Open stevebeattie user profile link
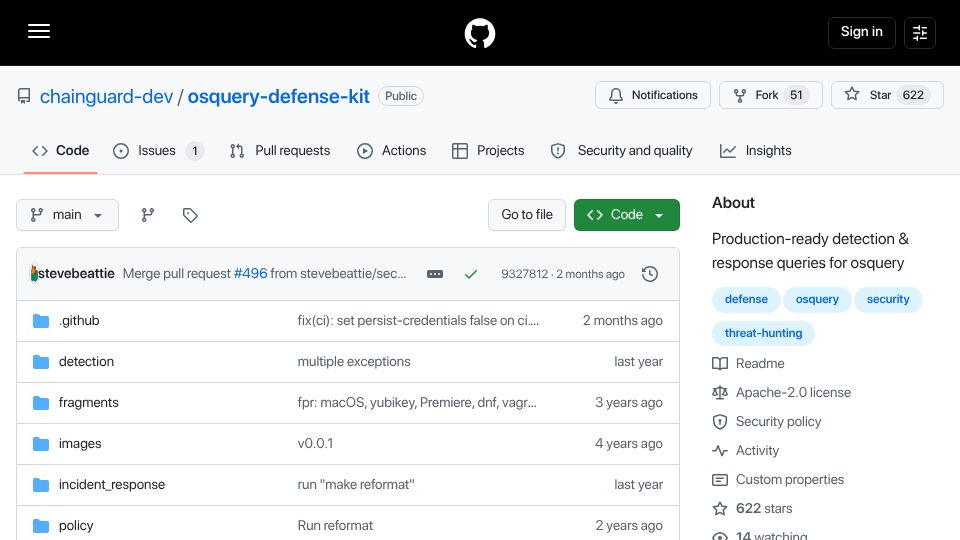The height and width of the screenshot is (540, 960). 77,274
